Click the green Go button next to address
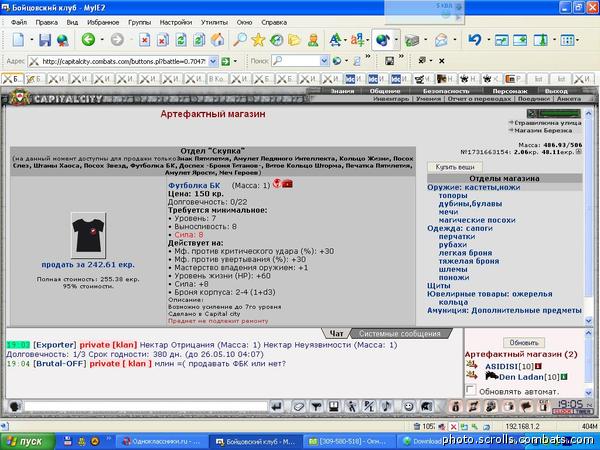This screenshot has height=450, width=600. click(226, 61)
